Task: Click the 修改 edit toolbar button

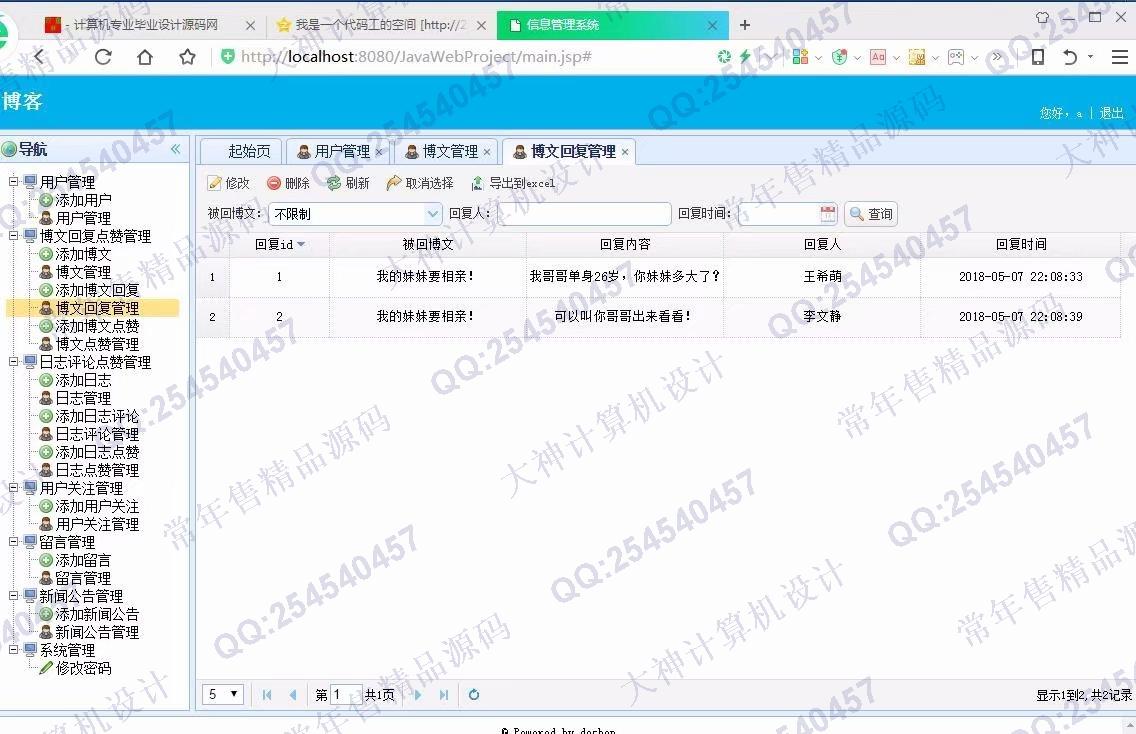Action: coord(228,183)
